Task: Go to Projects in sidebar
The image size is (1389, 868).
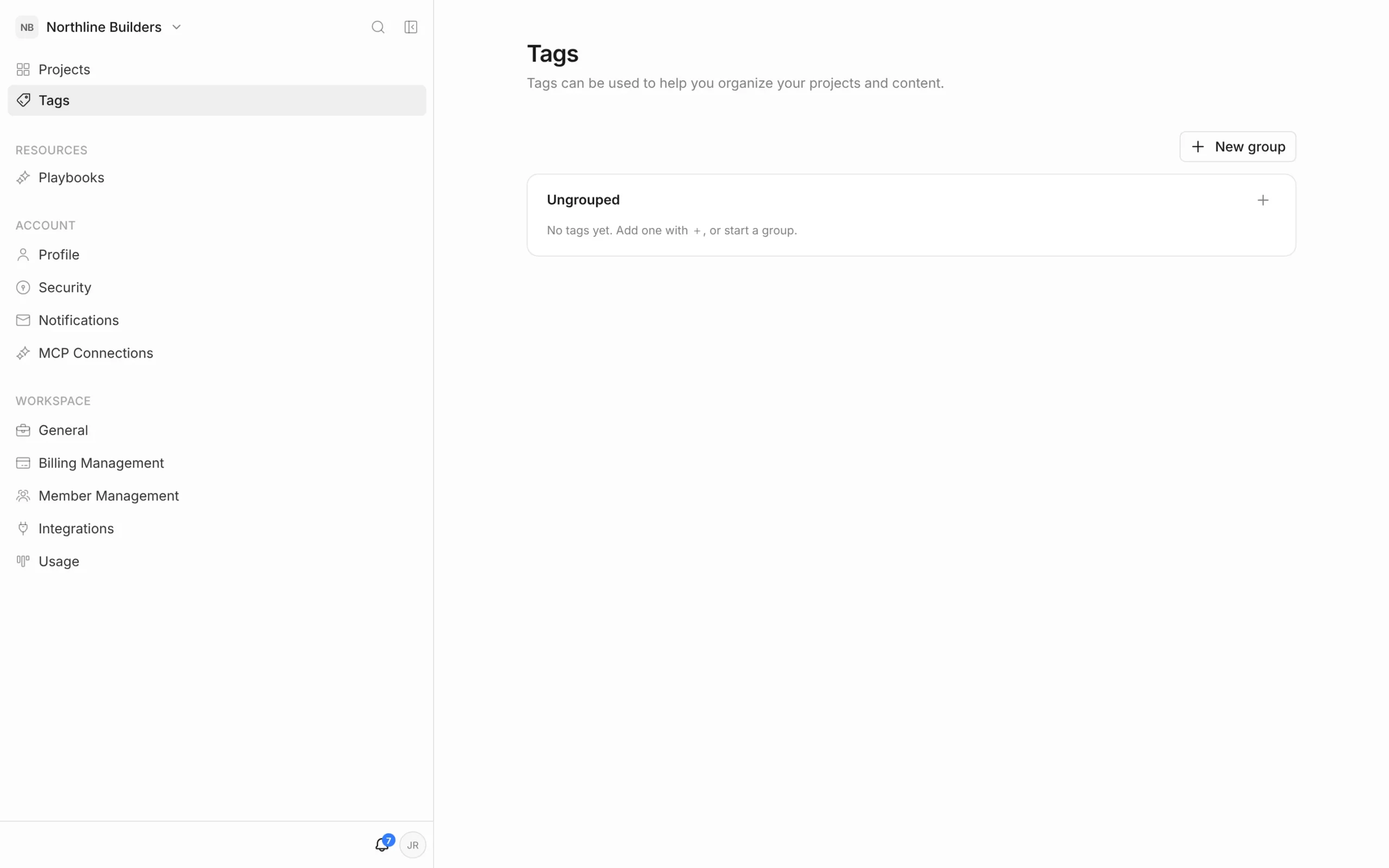Action: [217, 69]
